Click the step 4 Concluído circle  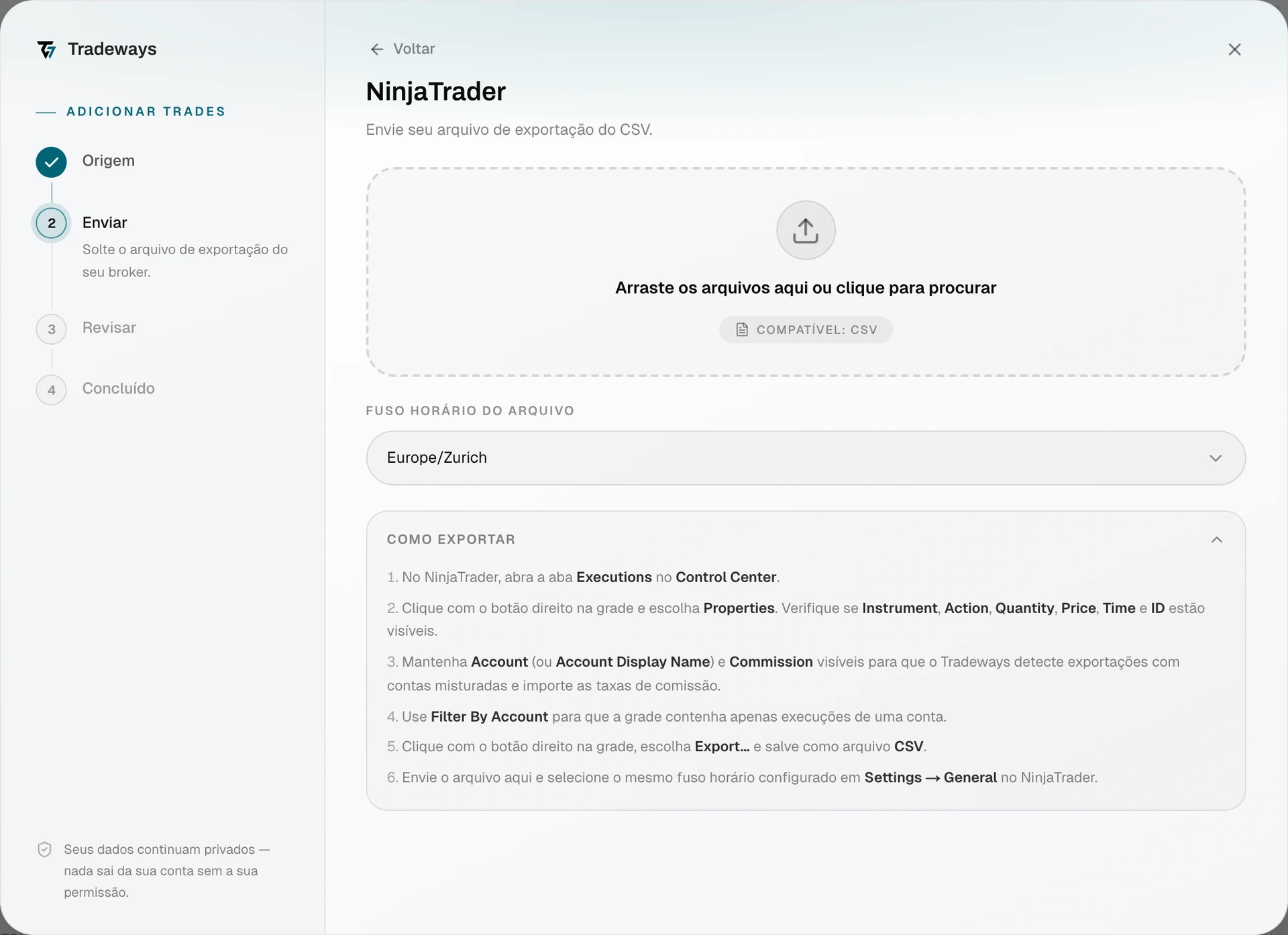(51, 390)
